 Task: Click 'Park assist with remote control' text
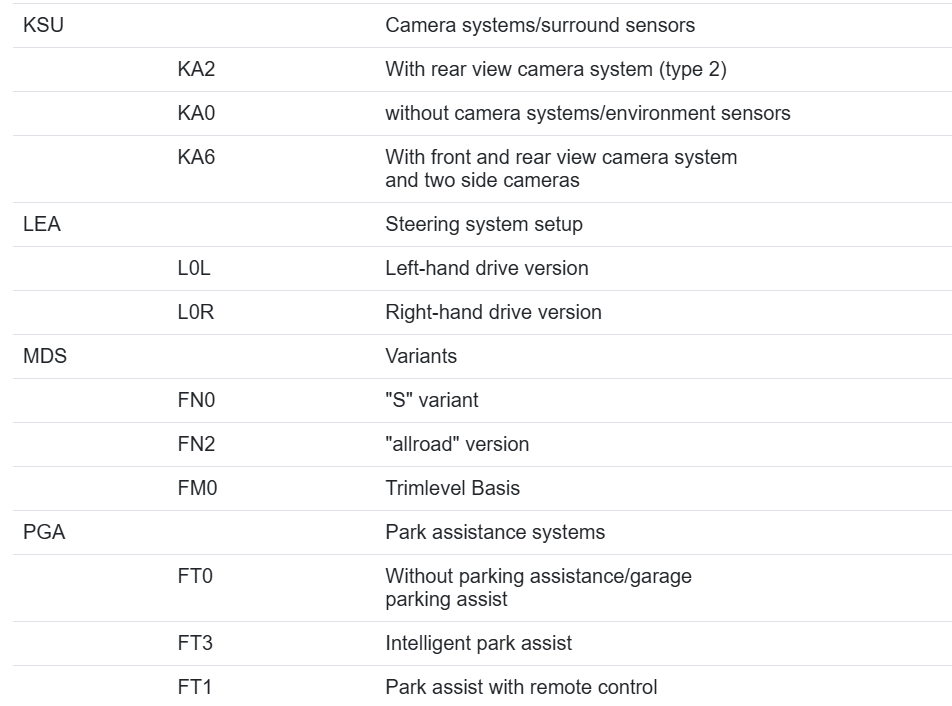tap(521, 687)
